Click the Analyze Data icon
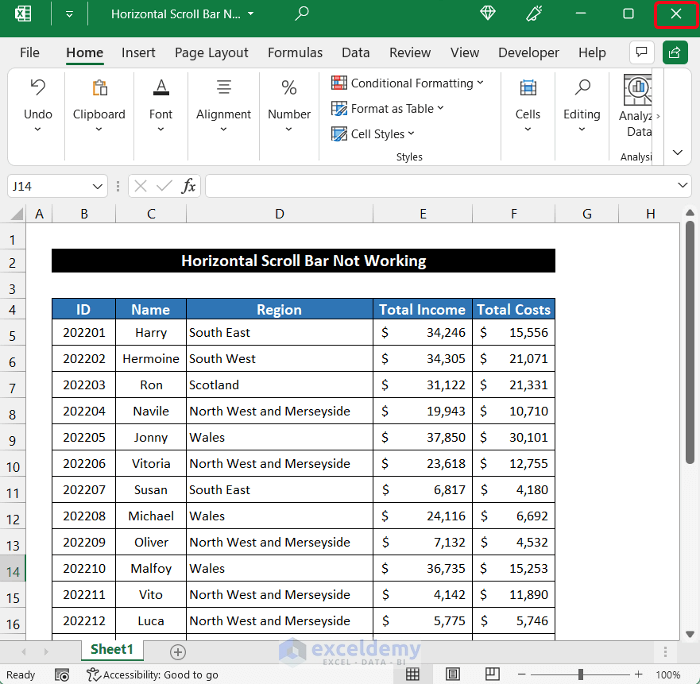This screenshot has height=684, width=700. 637,90
